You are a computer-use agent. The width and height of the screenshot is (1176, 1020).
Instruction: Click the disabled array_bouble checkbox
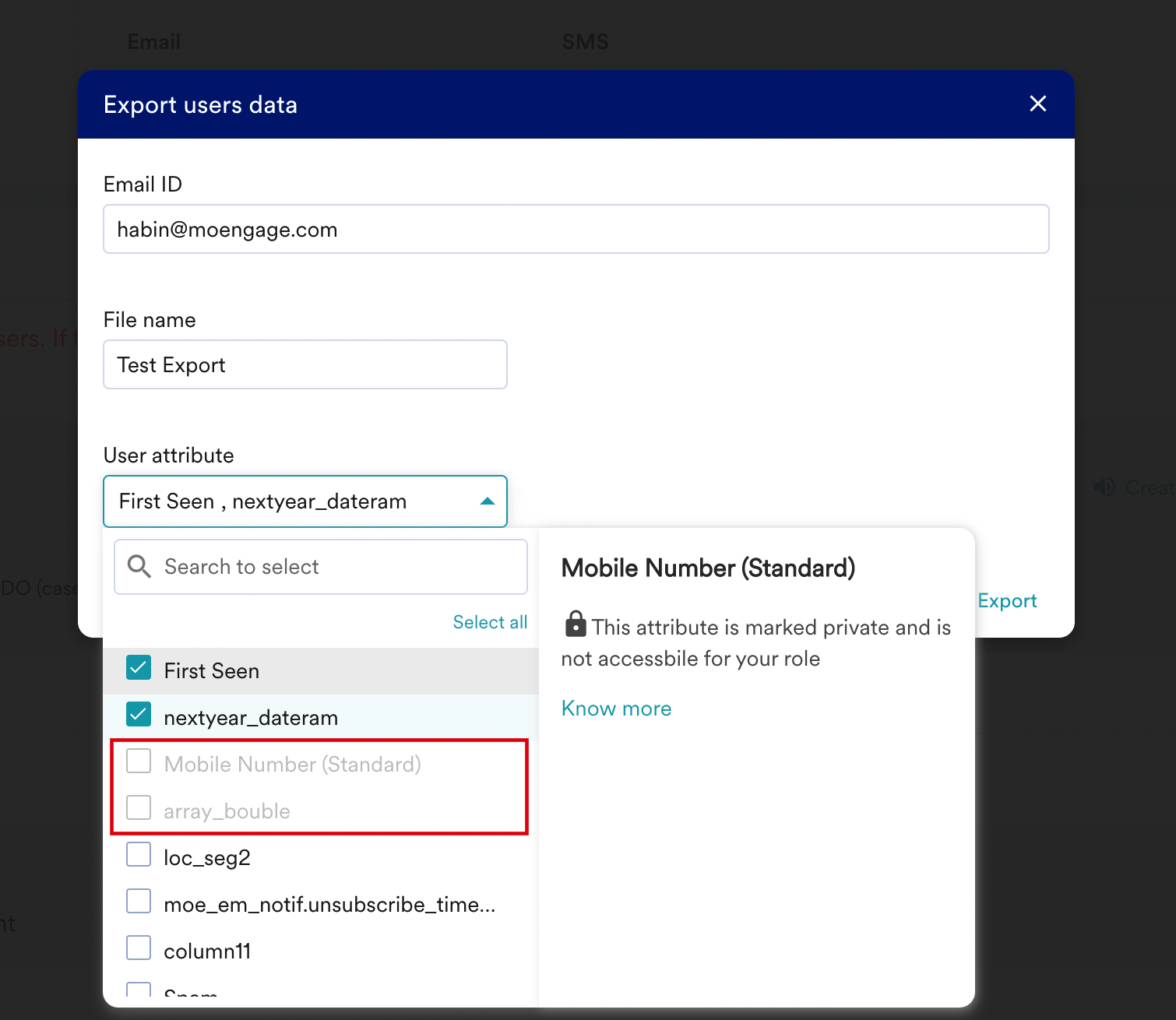point(139,808)
